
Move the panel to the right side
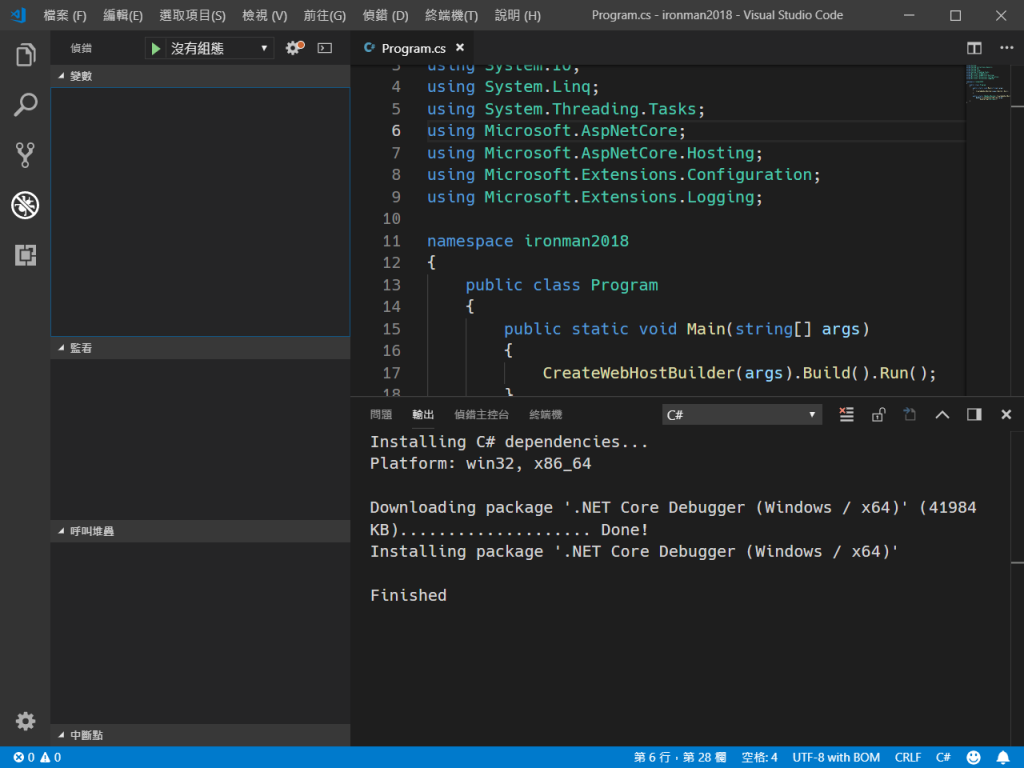(974, 415)
